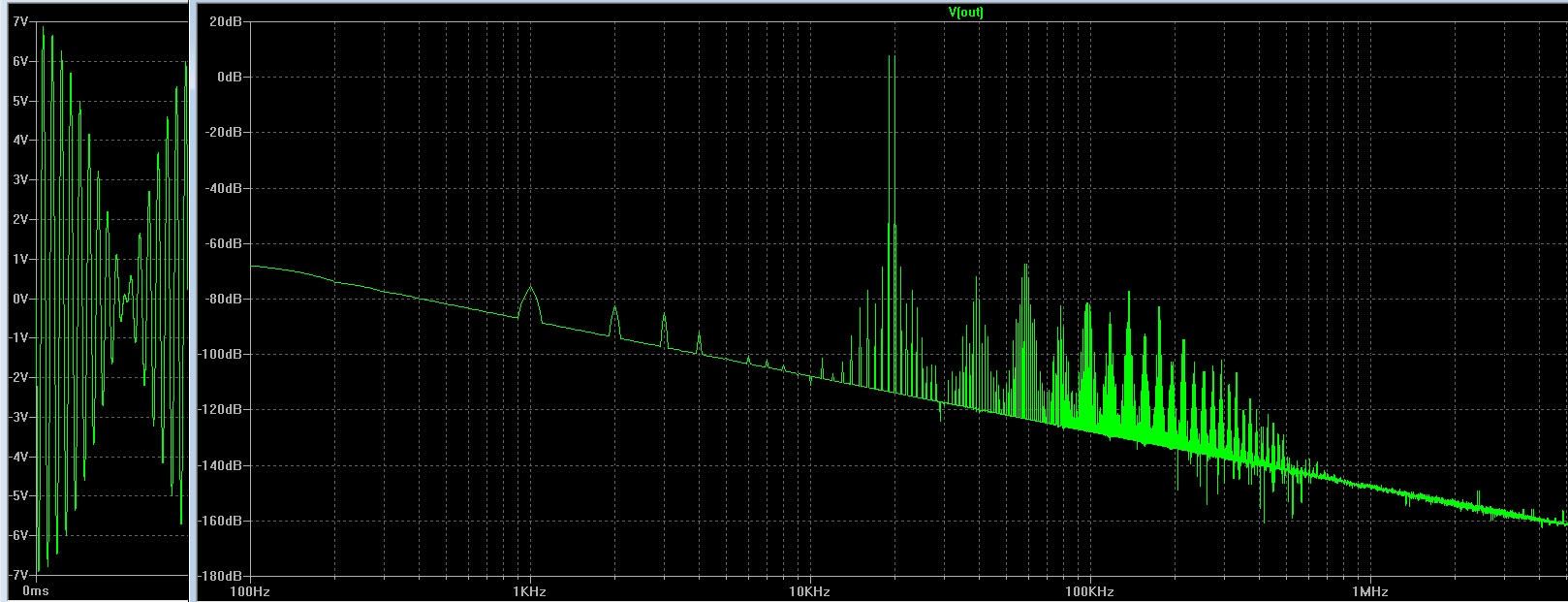Click the 10KHz frequency axis label
This screenshot has width=1568, height=602.
click(x=809, y=591)
